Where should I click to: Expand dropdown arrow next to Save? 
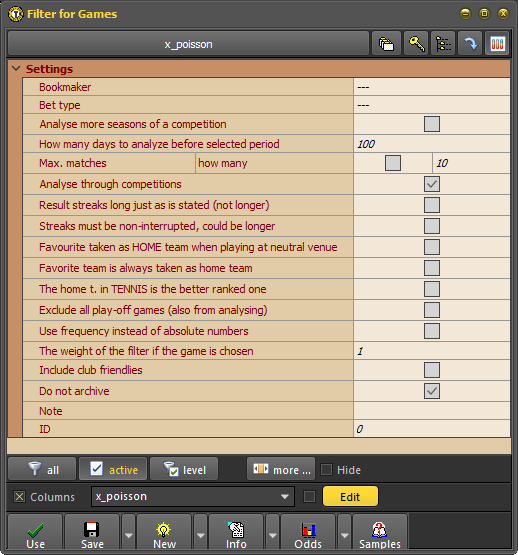pyautogui.click(x=129, y=533)
